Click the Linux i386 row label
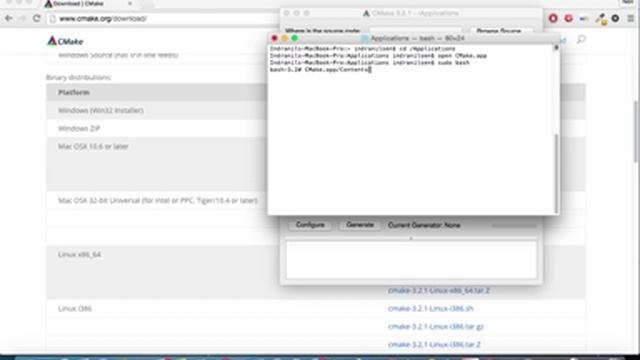 point(75,309)
